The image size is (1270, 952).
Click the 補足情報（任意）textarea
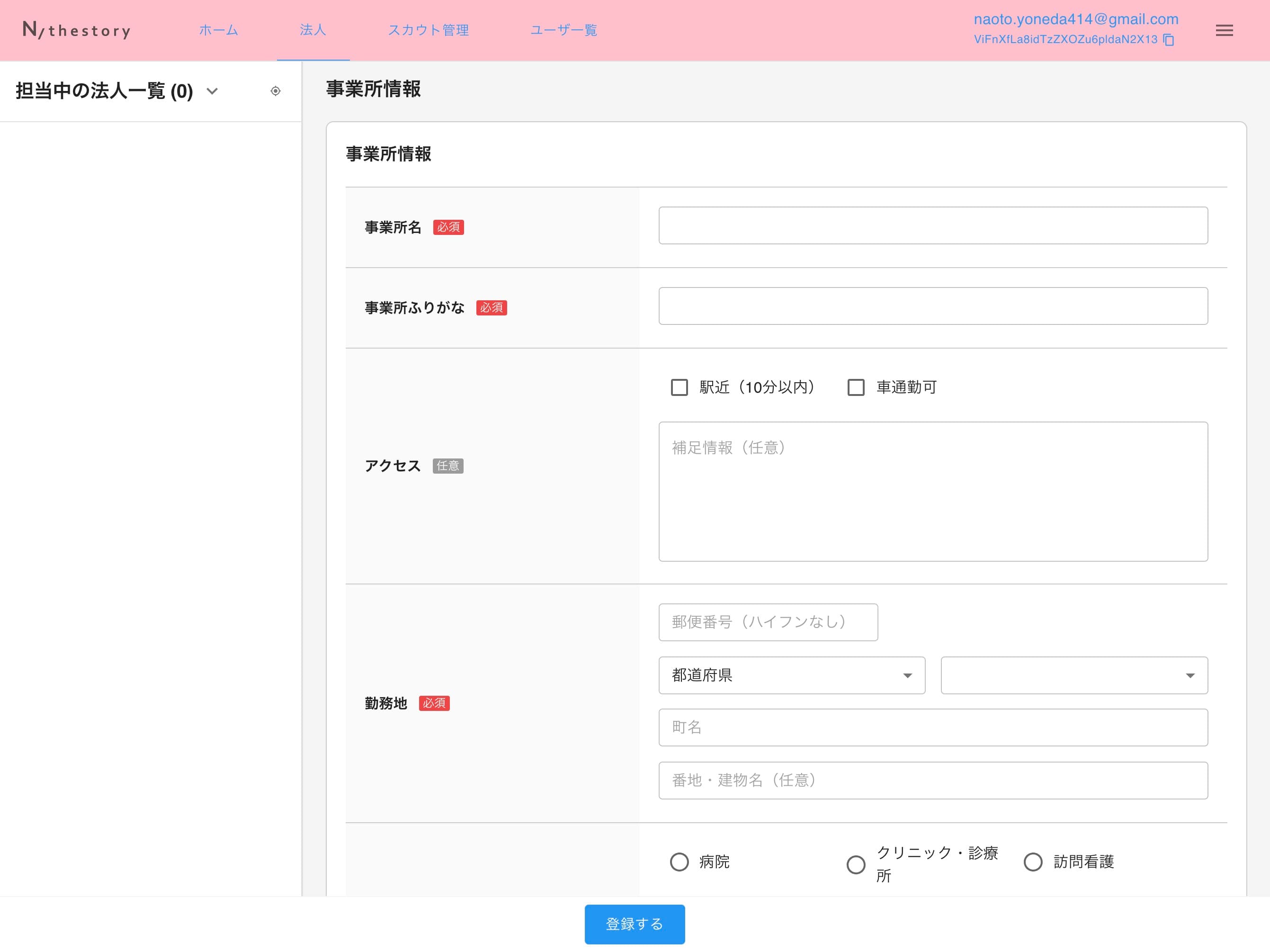pyautogui.click(x=932, y=492)
